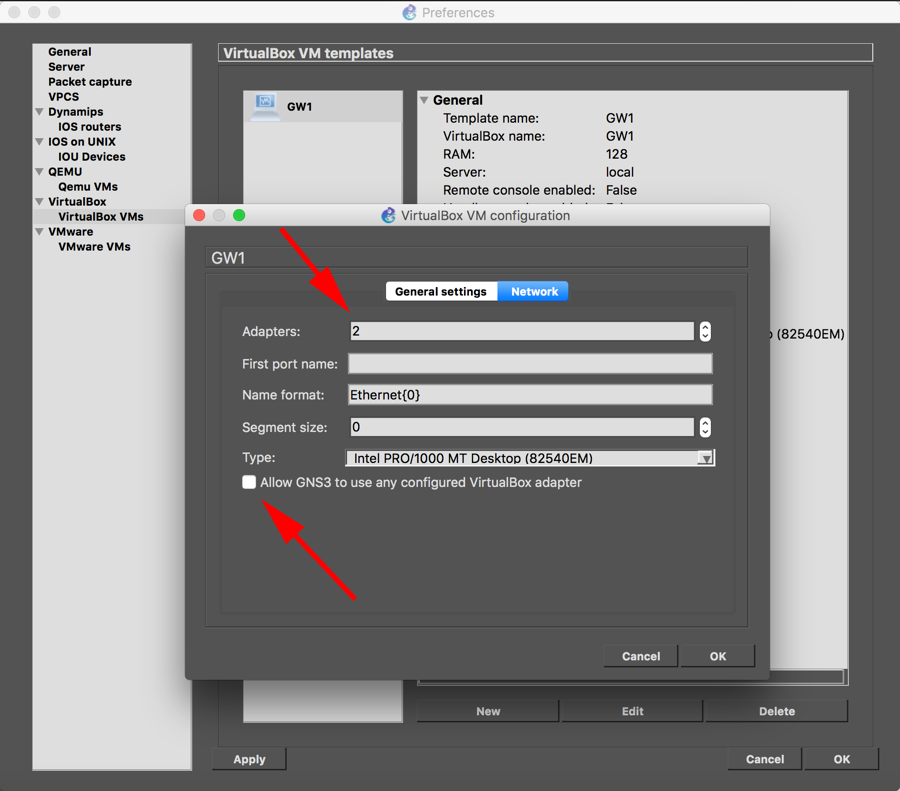This screenshot has height=791, width=900.
Task: Select Qemu VMs in the sidebar
Action: click(88, 187)
